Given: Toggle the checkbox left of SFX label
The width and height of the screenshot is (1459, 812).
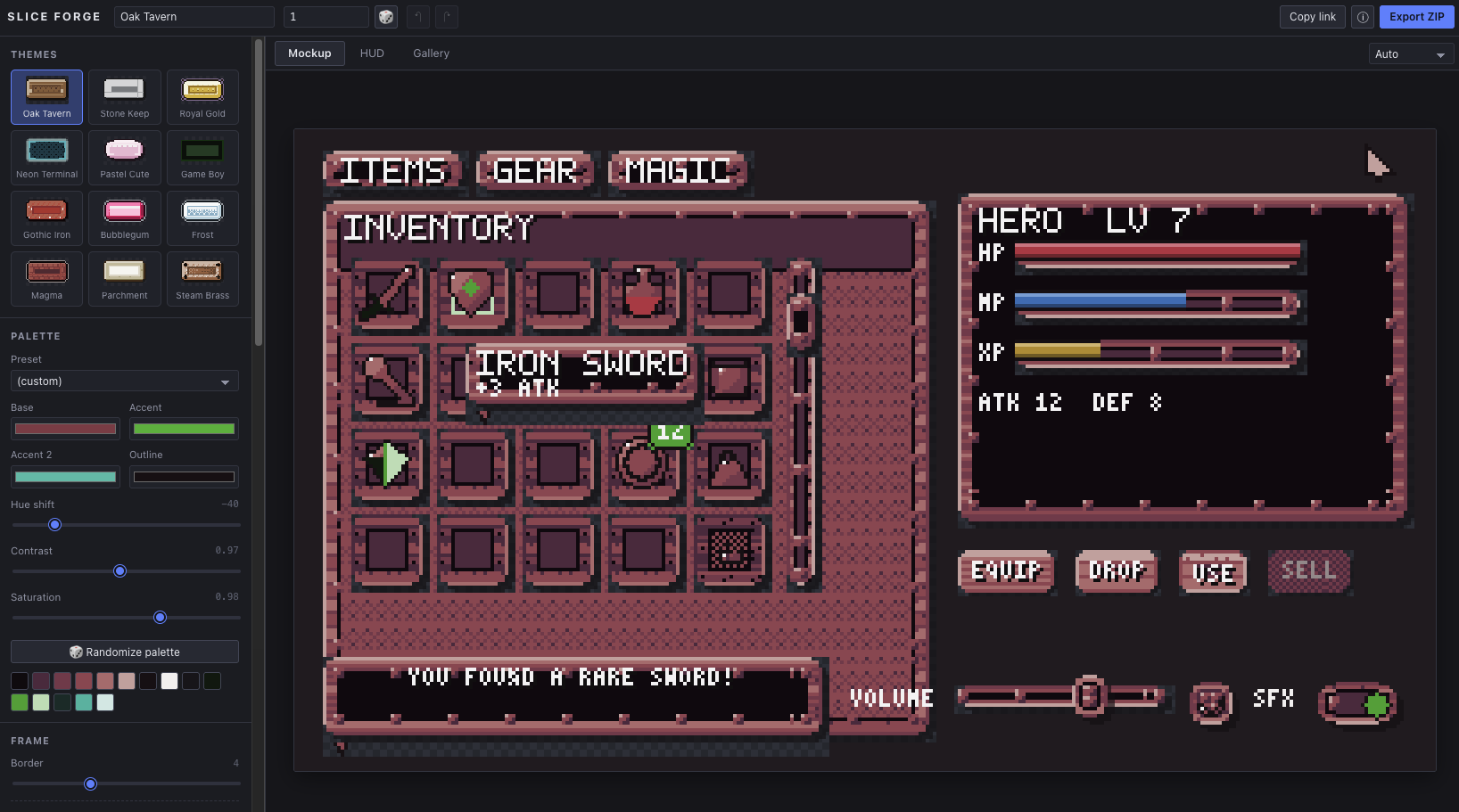Looking at the screenshot, I should (x=1211, y=703).
